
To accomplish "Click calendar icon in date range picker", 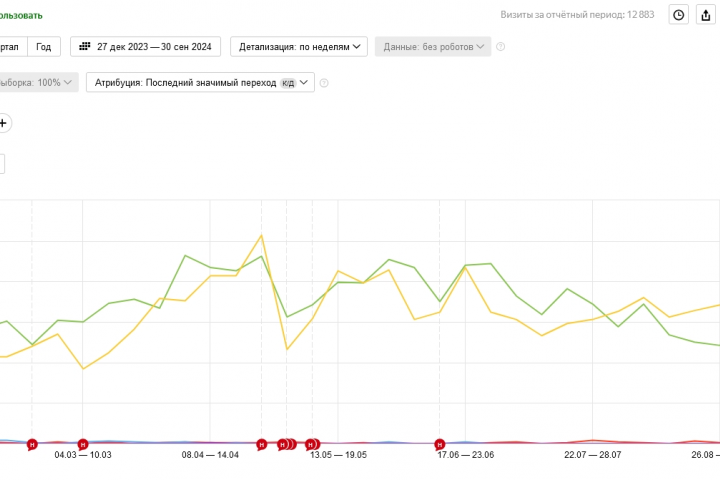I will [x=85, y=47].
